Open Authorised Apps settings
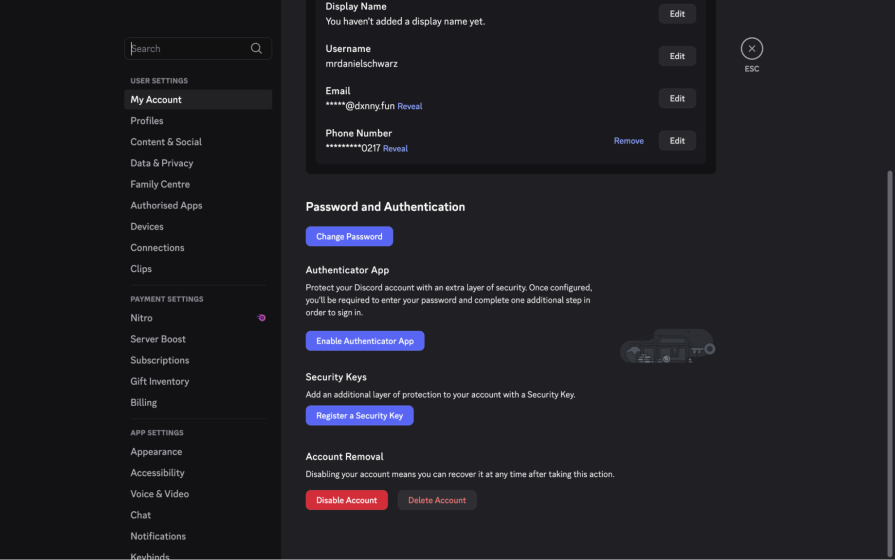The height and width of the screenshot is (560, 895). tap(166, 205)
